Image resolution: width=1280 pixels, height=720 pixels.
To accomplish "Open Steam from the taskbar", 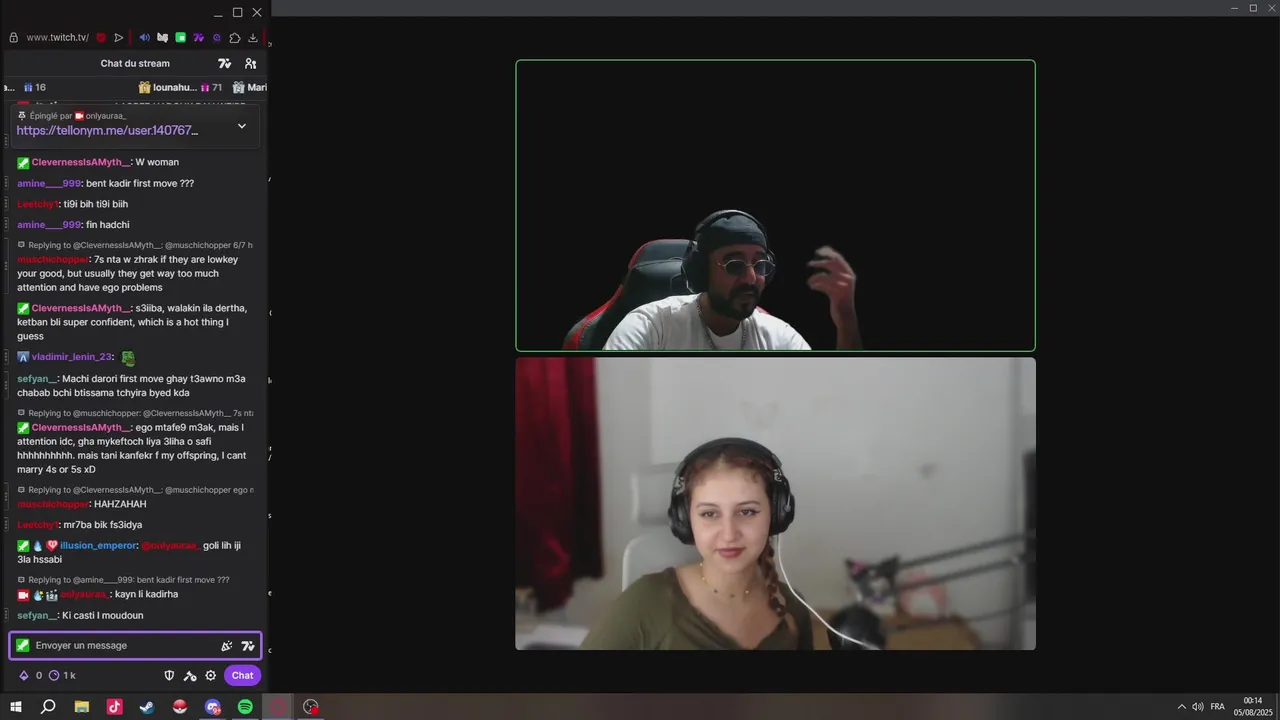I will (x=147, y=707).
